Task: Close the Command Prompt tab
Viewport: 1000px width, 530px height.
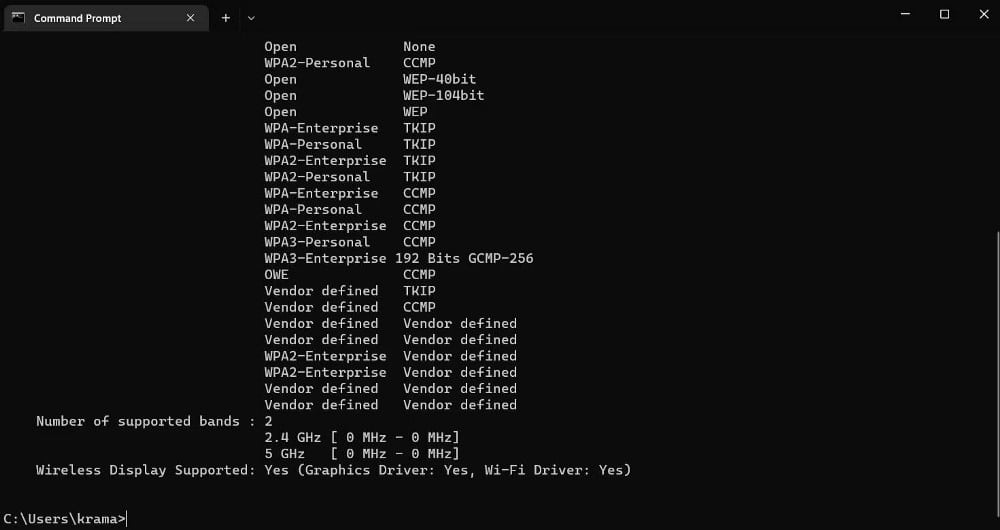Action: point(190,18)
